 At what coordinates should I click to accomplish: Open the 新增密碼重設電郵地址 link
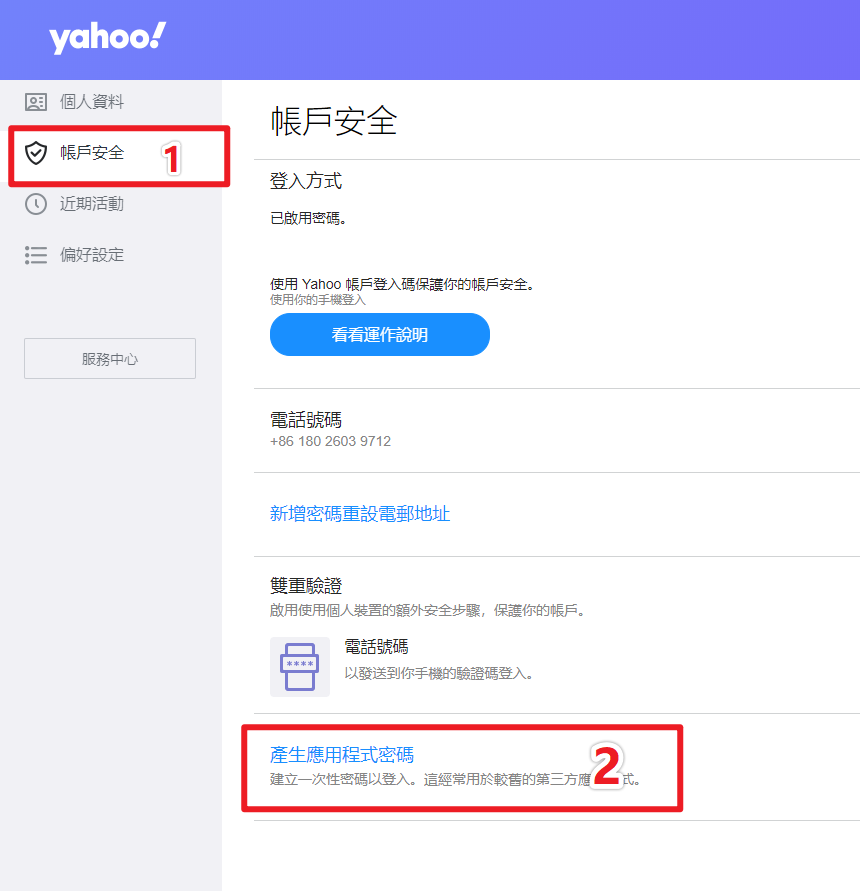click(360, 514)
